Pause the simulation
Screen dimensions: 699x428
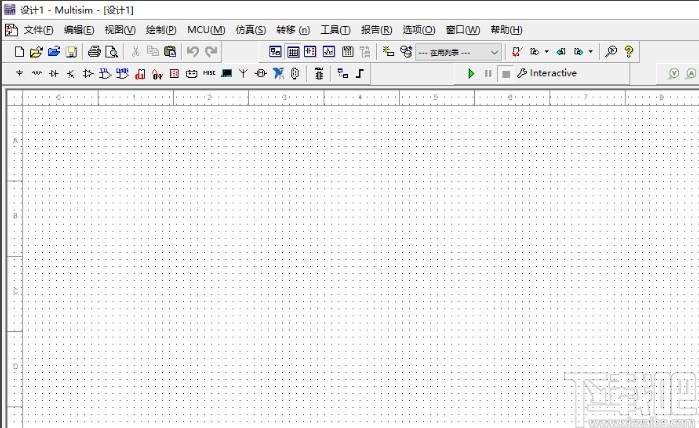point(488,74)
